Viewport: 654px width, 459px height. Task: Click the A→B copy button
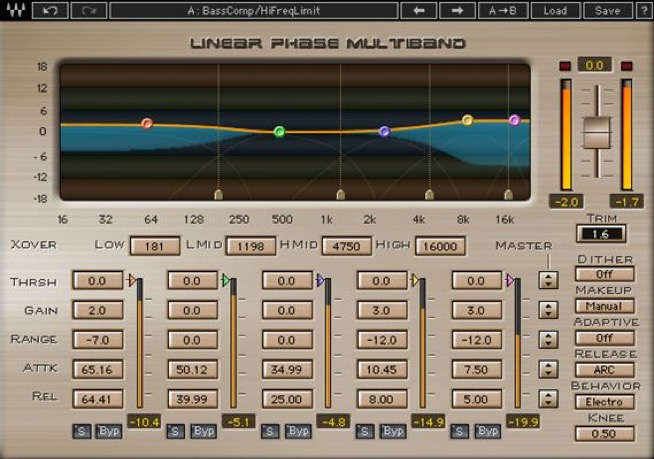point(502,11)
